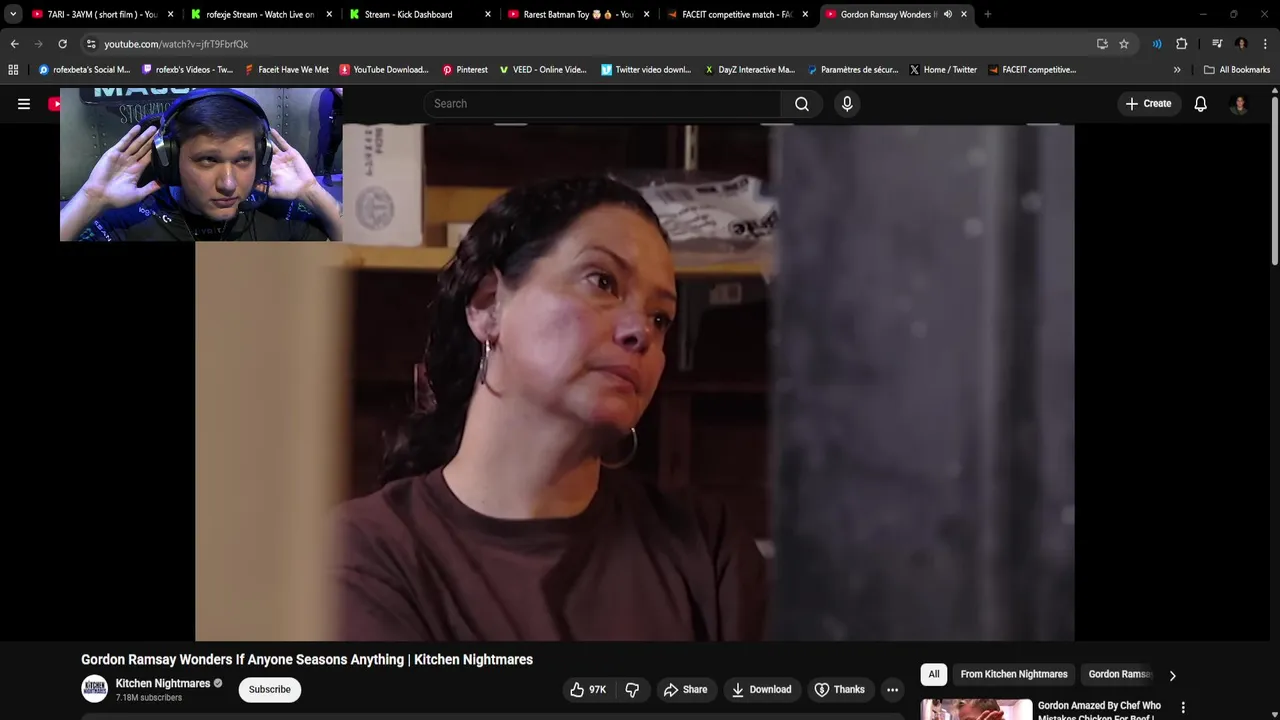The image size is (1280, 720).
Task: Open the Pinterest bookmark
Action: (465, 70)
